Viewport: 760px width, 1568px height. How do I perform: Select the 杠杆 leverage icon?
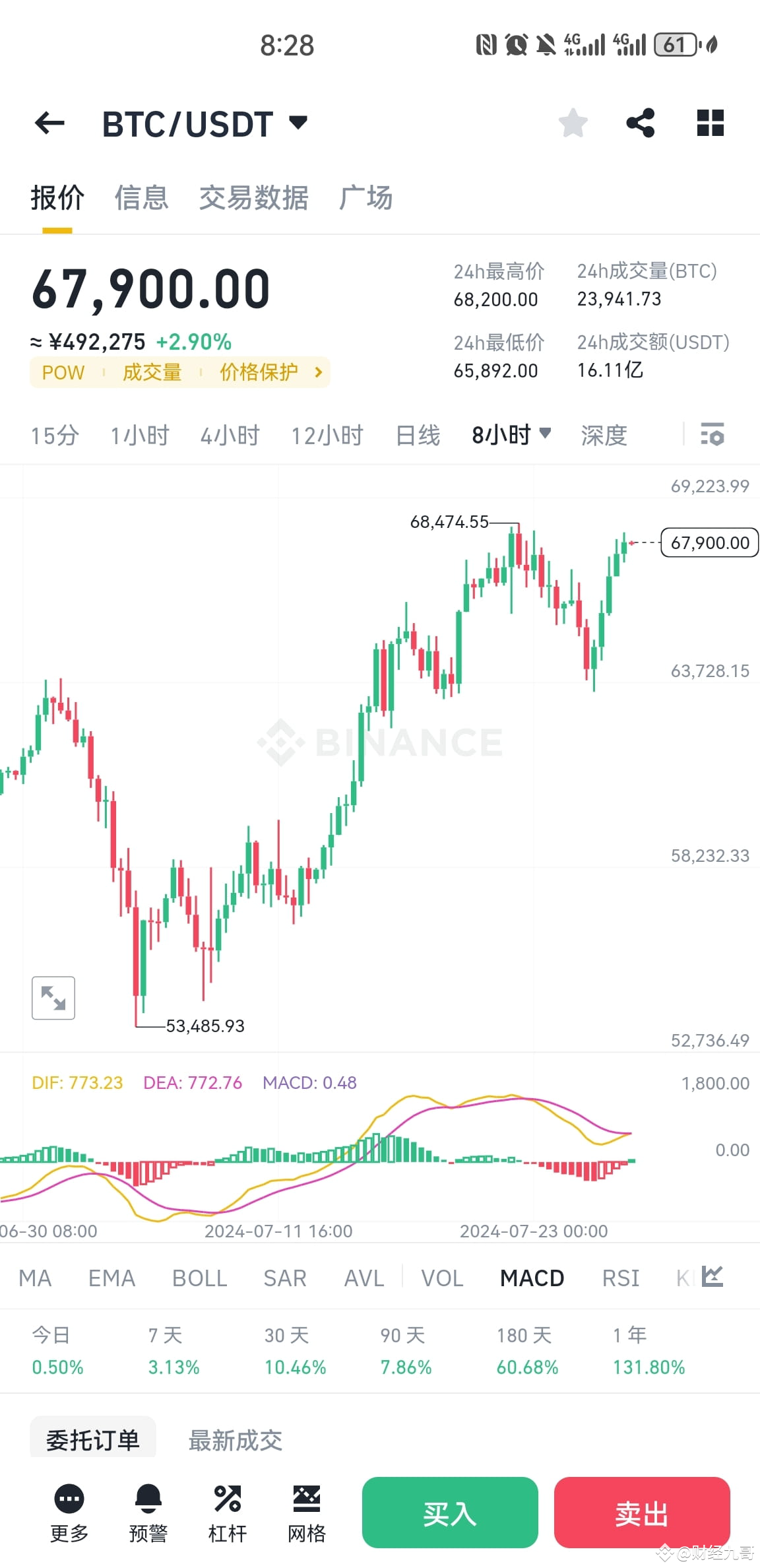click(227, 1511)
